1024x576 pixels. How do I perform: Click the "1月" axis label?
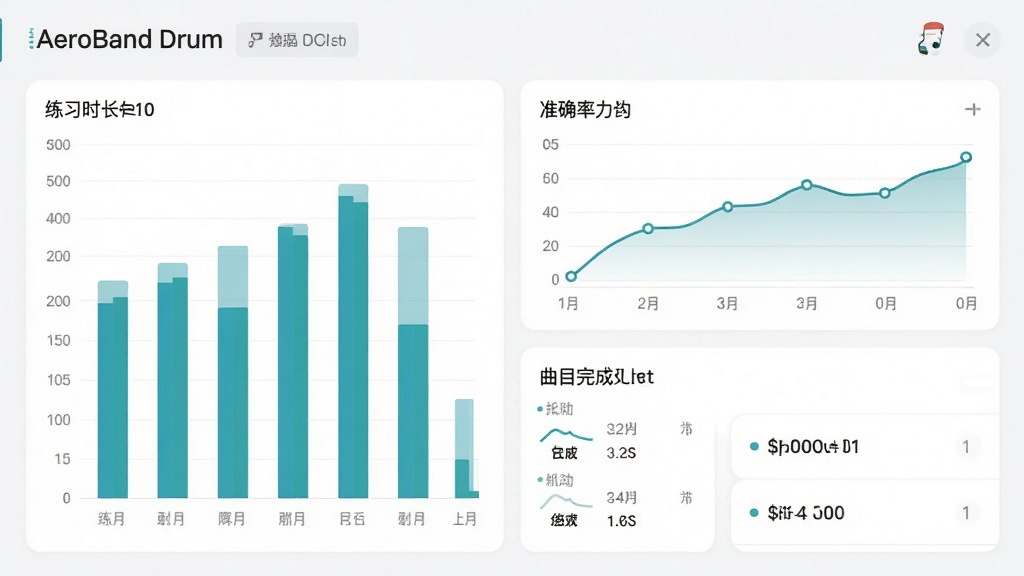[568, 303]
